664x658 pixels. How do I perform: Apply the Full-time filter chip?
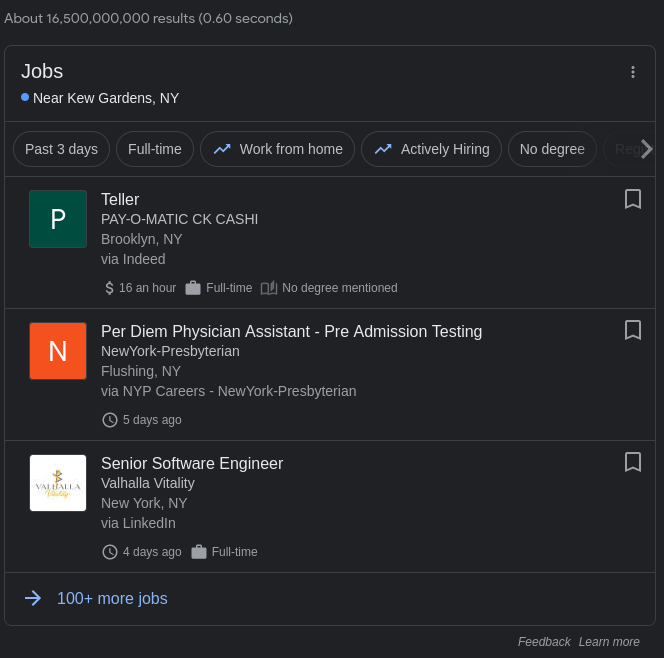[155, 149]
